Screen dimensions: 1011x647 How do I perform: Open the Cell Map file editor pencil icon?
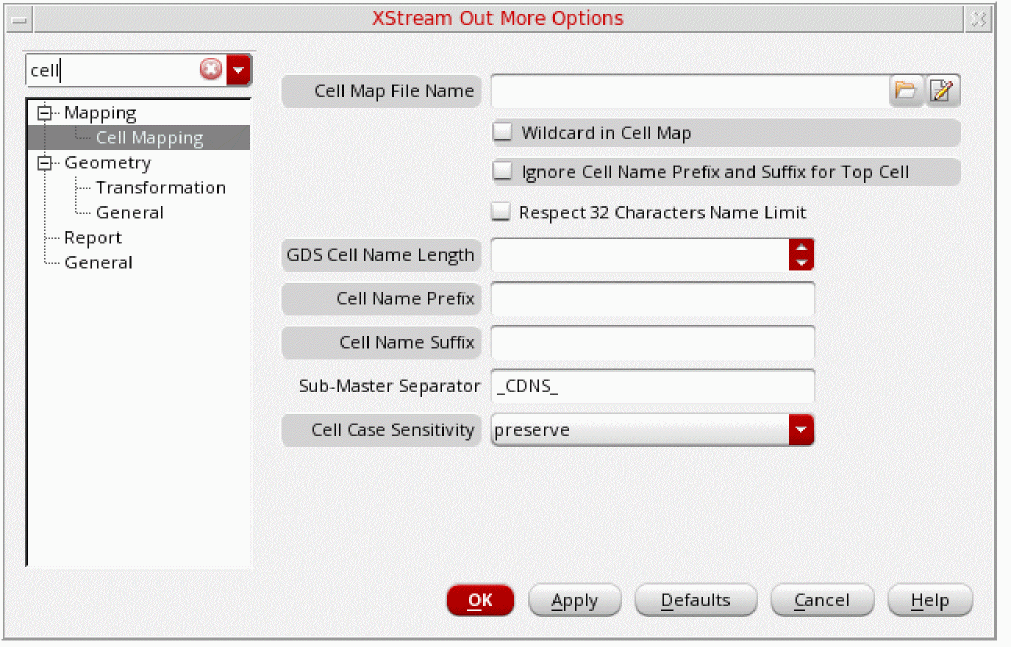click(942, 90)
